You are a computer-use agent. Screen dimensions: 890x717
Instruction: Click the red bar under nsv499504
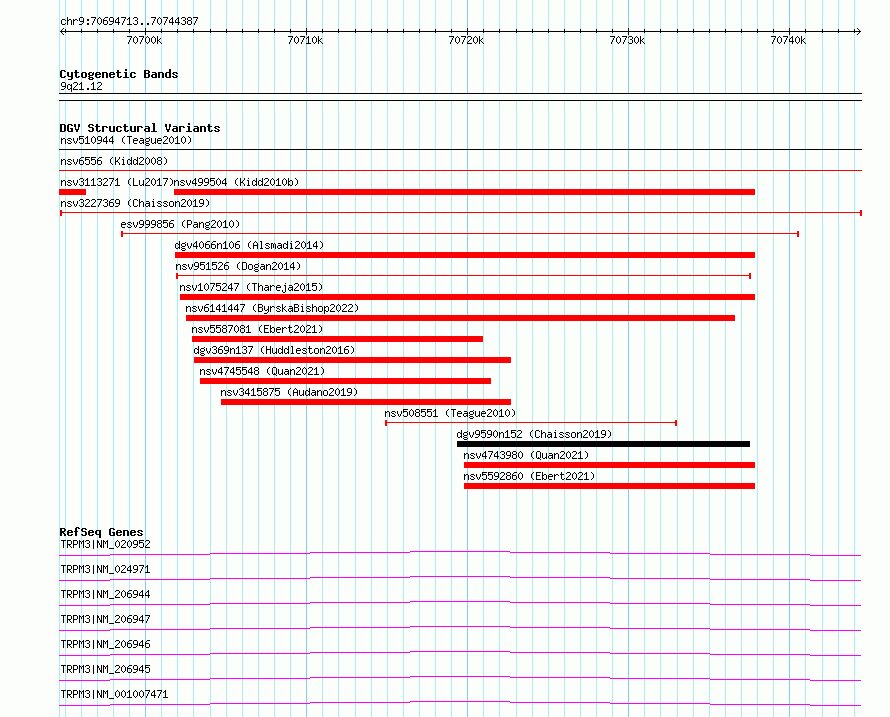coord(464,192)
